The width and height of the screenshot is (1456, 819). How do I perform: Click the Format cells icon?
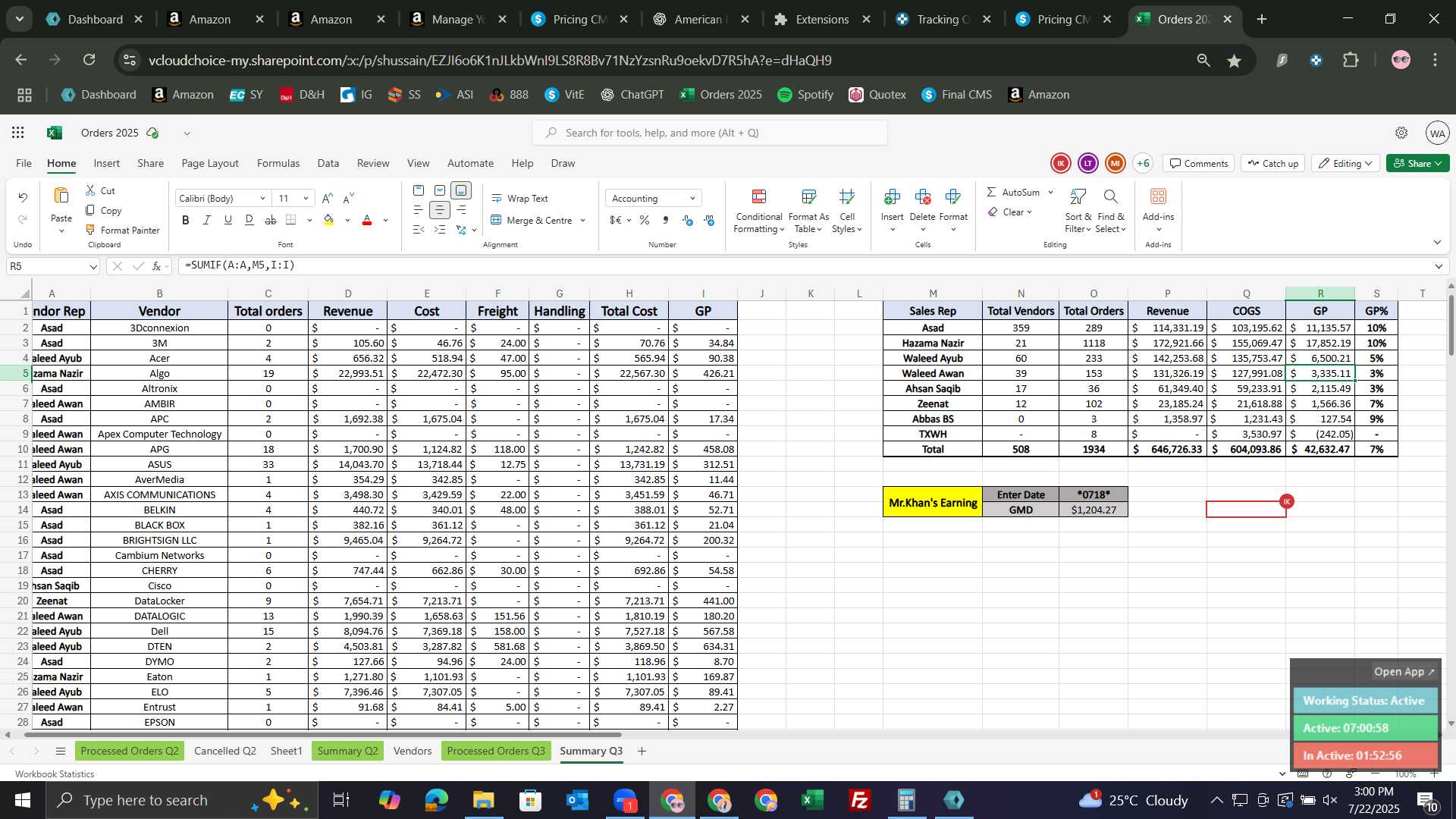point(953,197)
